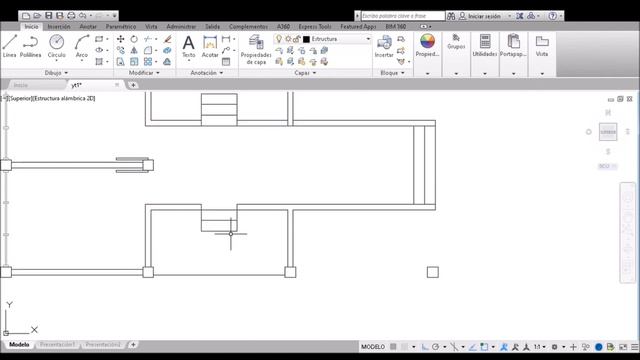The height and width of the screenshot is (360, 640).
Task: Toggle layer lock padlock icon
Action: (296, 39)
